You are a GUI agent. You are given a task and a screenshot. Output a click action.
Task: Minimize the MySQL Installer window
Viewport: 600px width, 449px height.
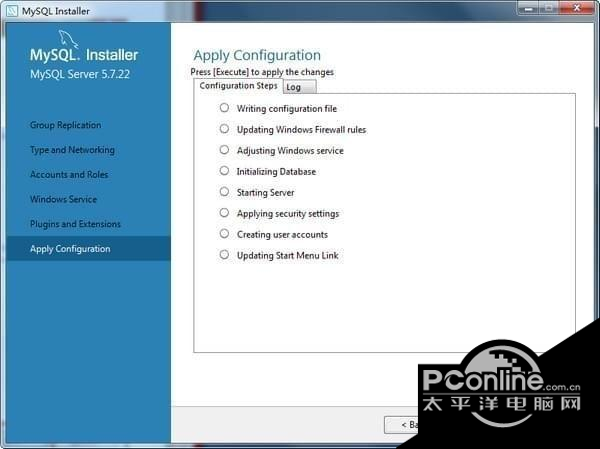click(x=530, y=8)
